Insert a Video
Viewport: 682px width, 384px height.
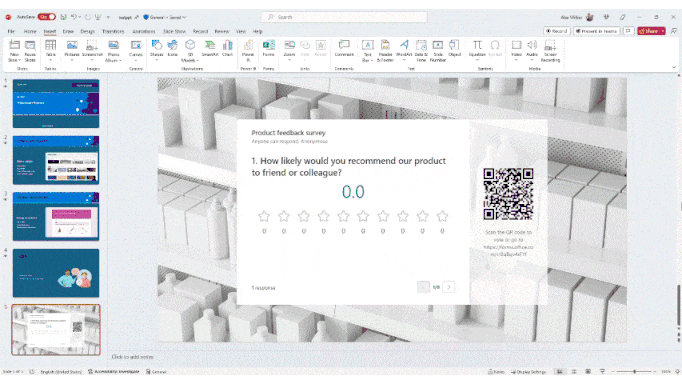point(516,50)
